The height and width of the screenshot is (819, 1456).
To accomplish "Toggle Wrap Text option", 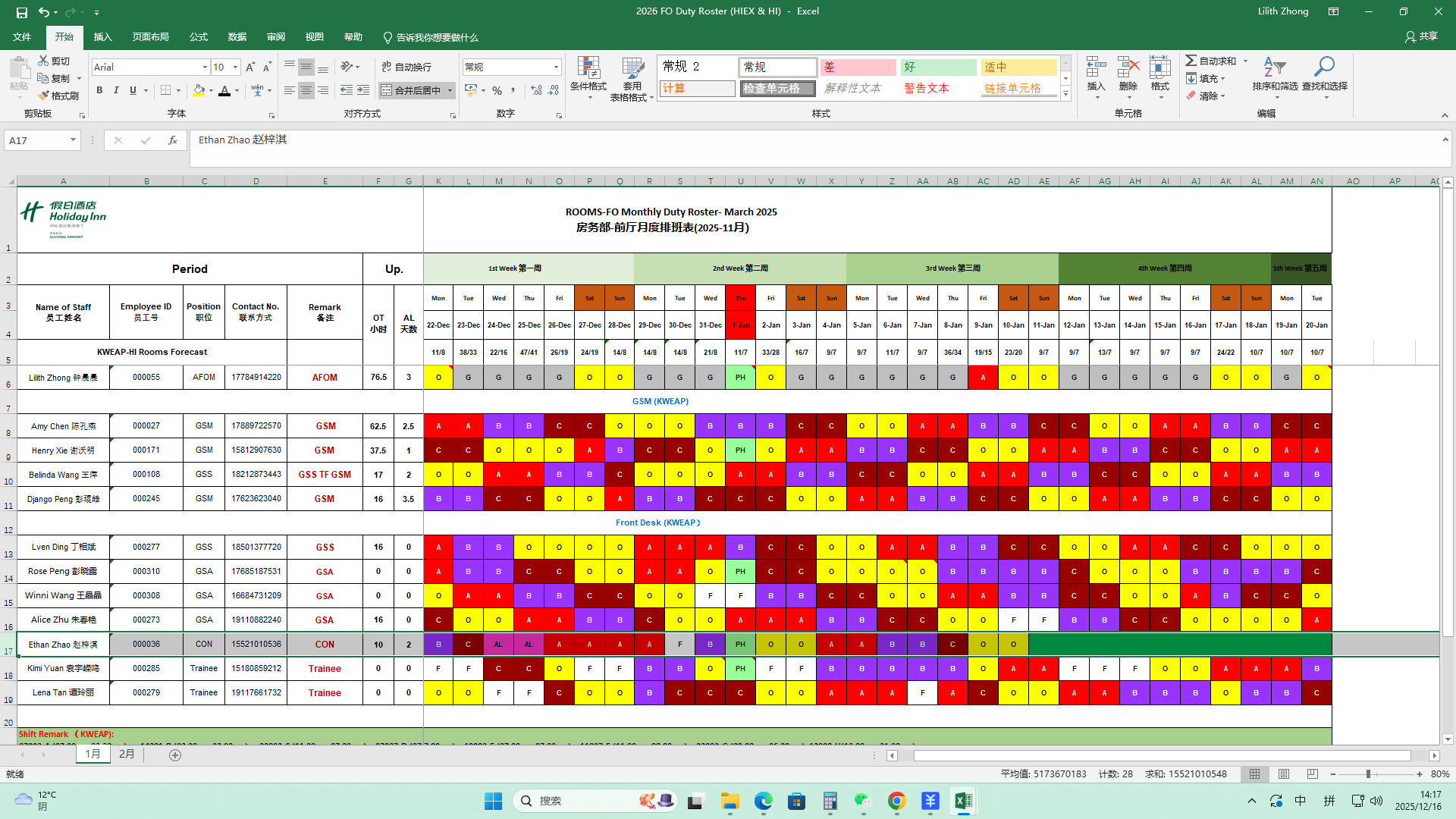I will pyautogui.click(x=406, y=67).
